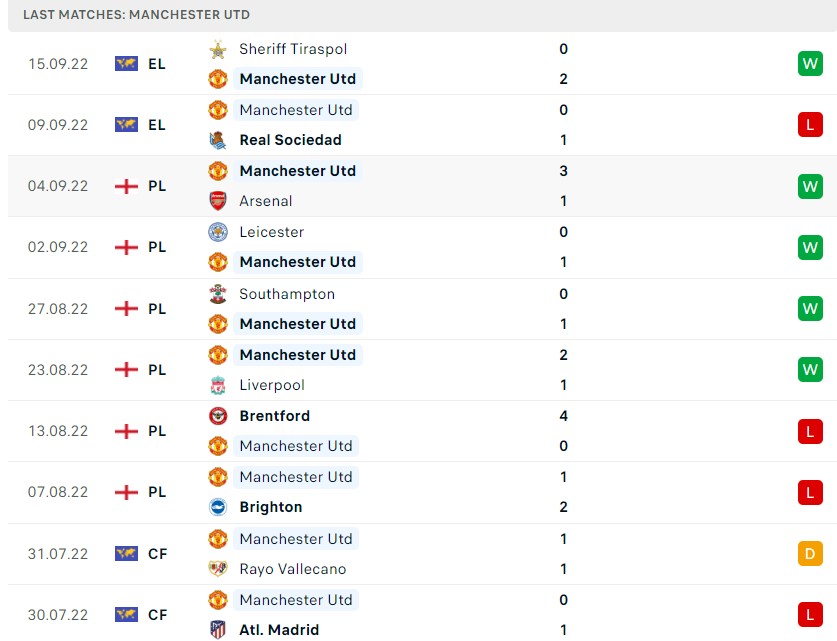Click the orange D badge for Rayo Vallecano match
Screen dimensions: 837x641
tap(809, 554)
